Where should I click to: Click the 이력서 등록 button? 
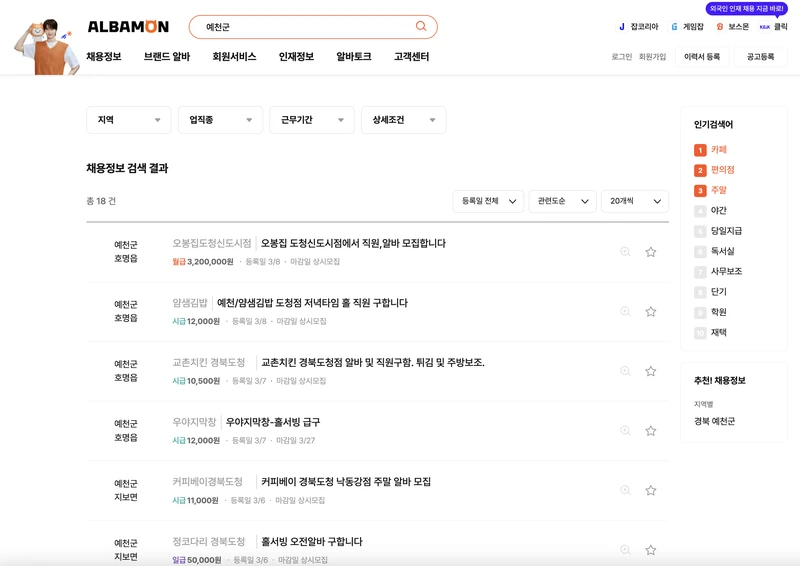[x=702, y=57]
